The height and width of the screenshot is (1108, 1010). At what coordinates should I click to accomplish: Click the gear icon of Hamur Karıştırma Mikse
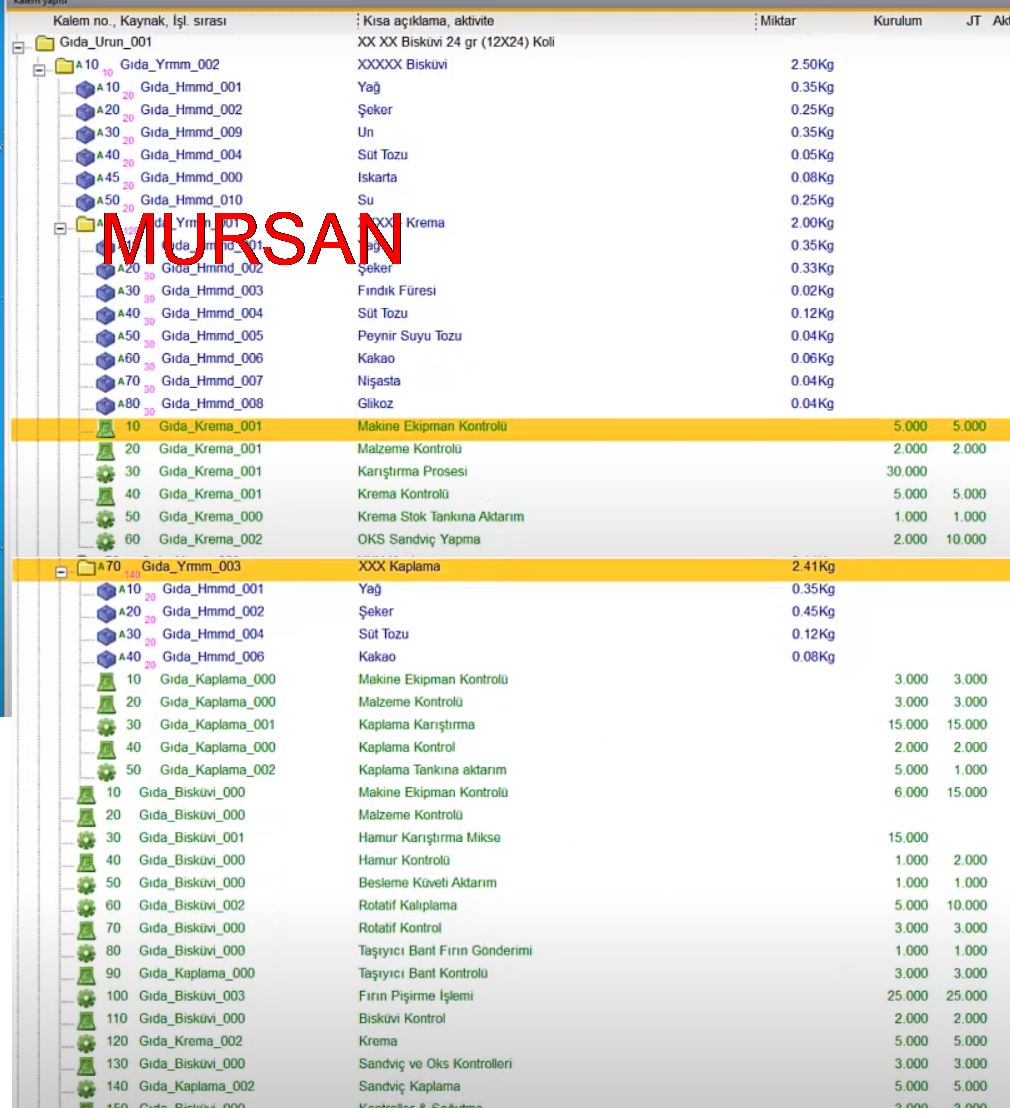[86, 839]
